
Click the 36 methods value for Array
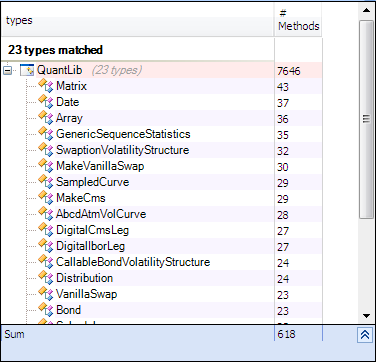coord(283,119)
